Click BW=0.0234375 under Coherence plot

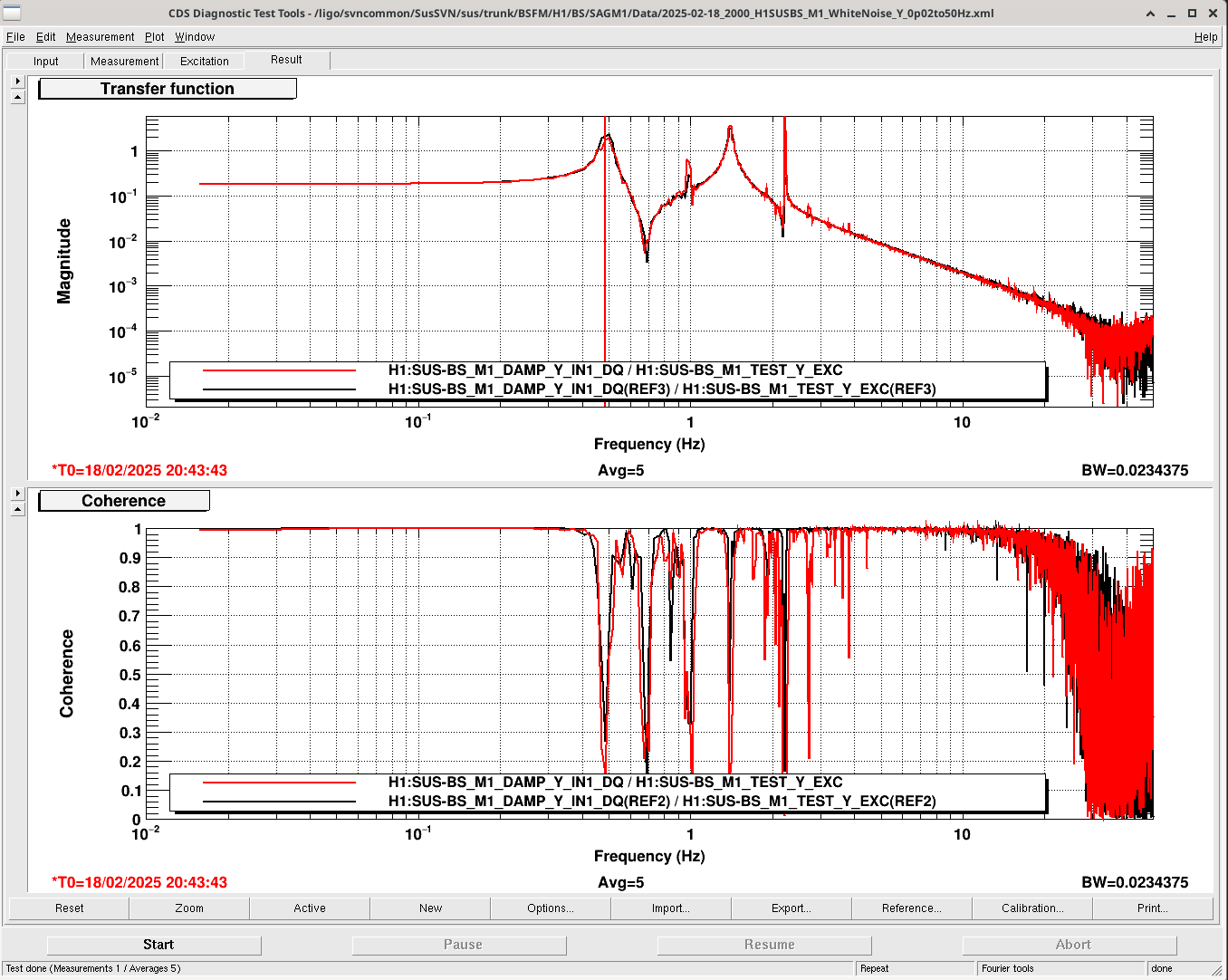click(1135, 882)
